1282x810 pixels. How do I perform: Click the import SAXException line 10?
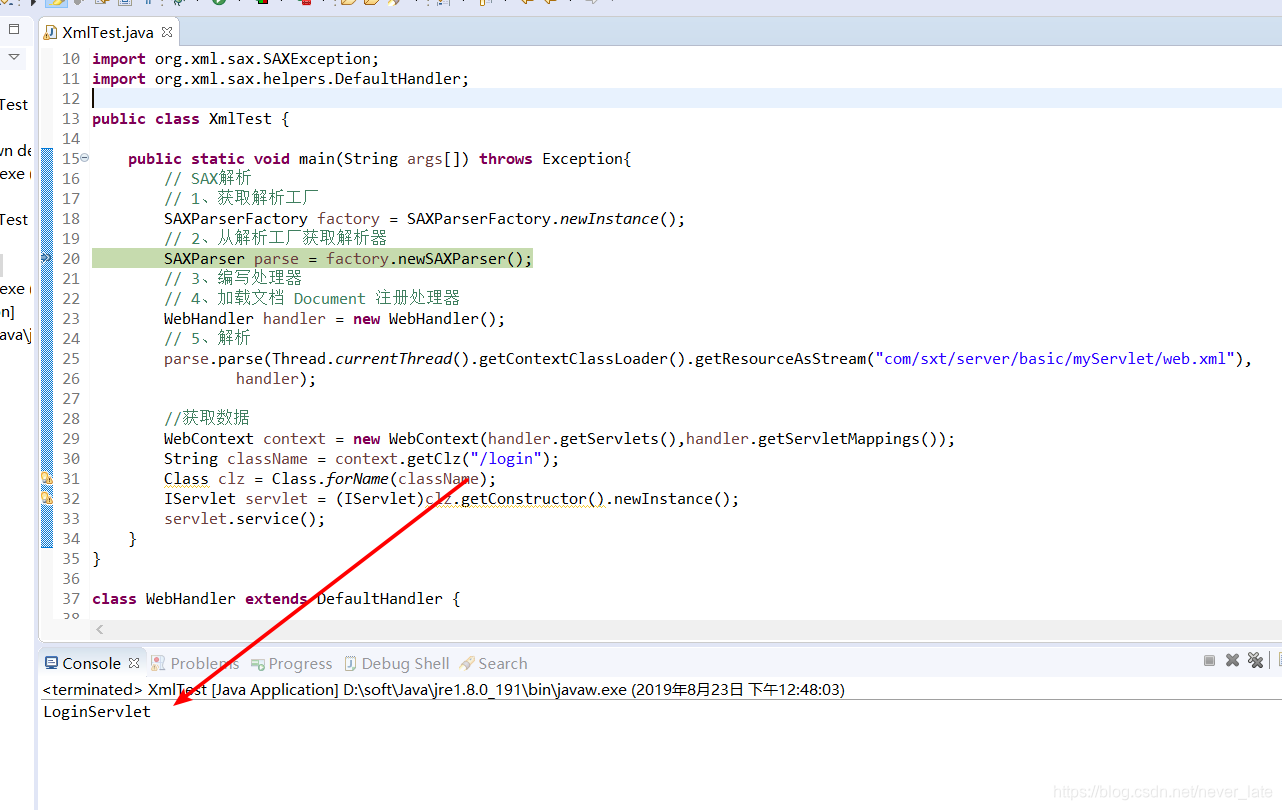click(235, 58)
